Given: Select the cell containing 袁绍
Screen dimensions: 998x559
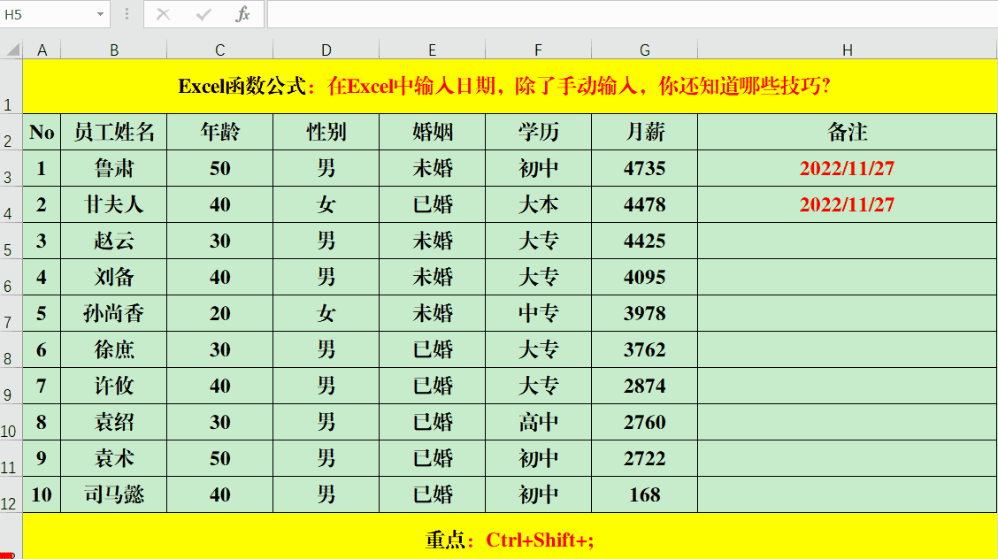Looking at the screenshot, I should pyautogui.click(x=114, y=423).
